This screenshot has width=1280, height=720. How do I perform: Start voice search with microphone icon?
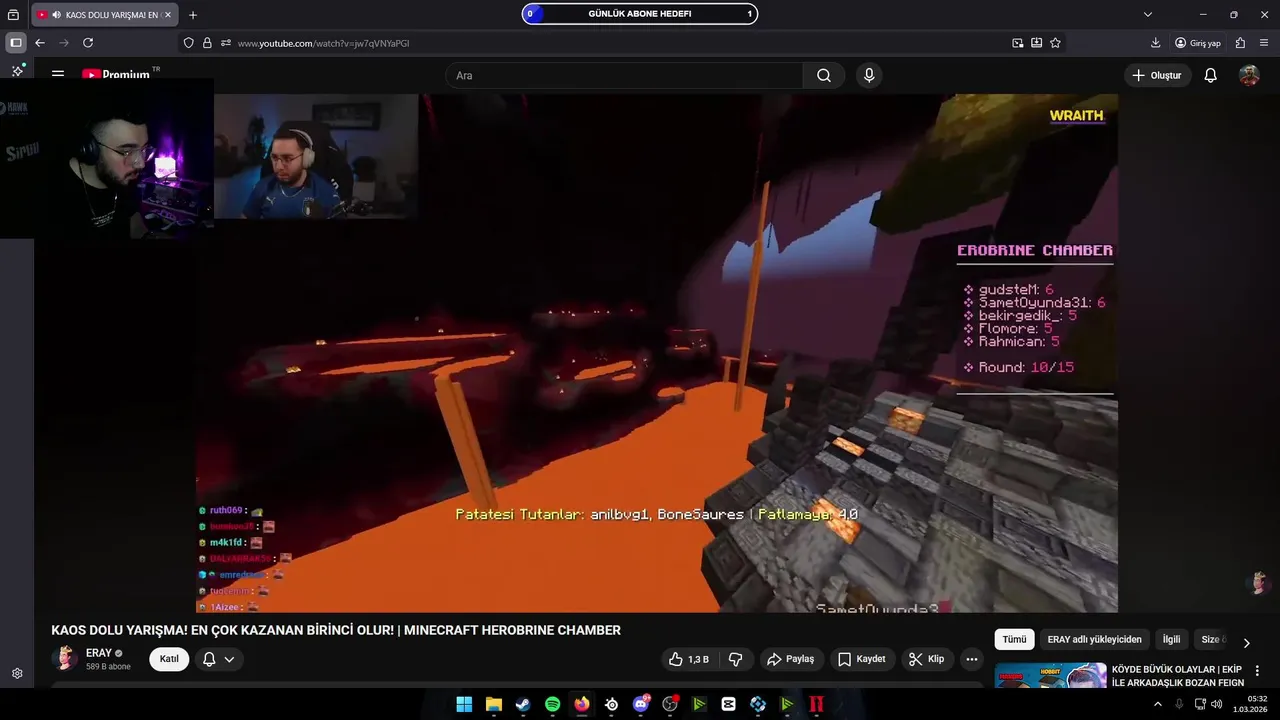pos(869,75)
